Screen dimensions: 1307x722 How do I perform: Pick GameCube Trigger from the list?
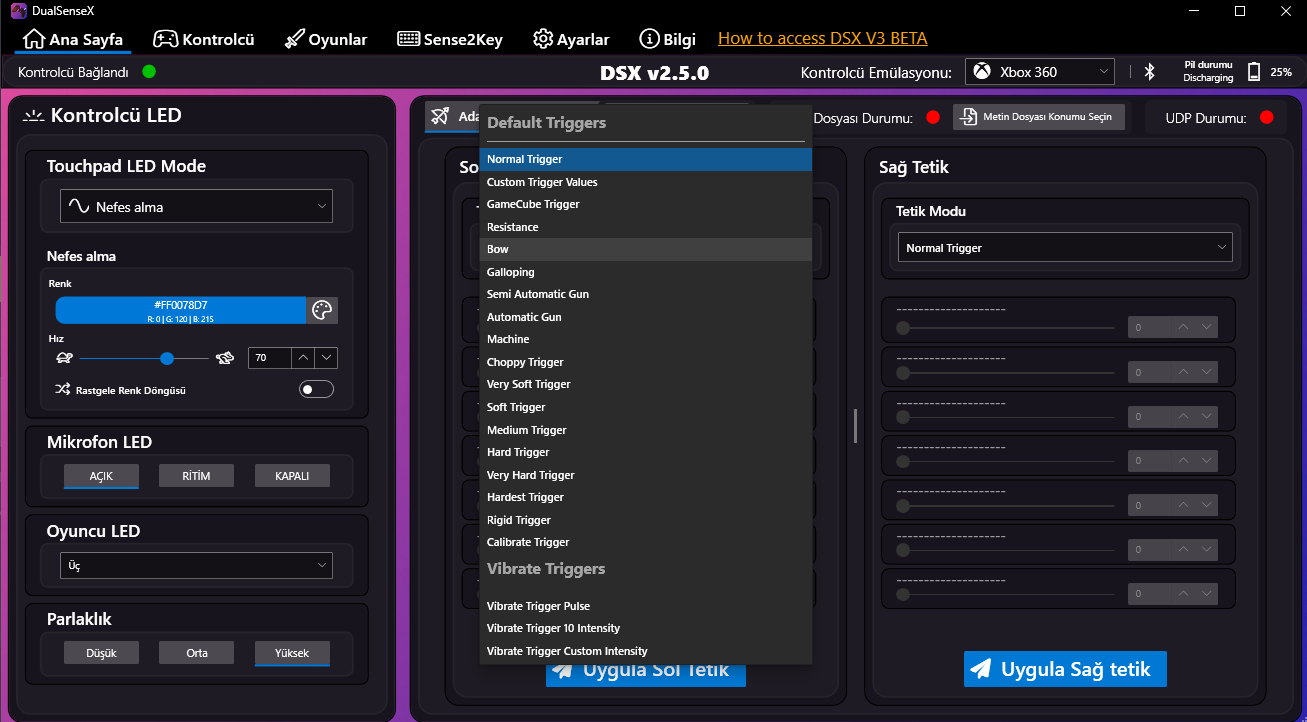click(645, 204)
